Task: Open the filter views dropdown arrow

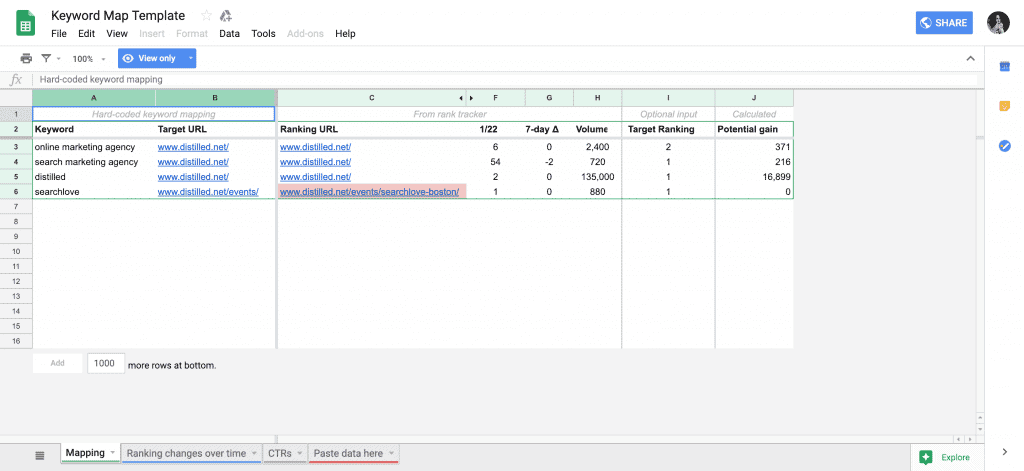Action: pyautogui.click(x=58, y=58)
